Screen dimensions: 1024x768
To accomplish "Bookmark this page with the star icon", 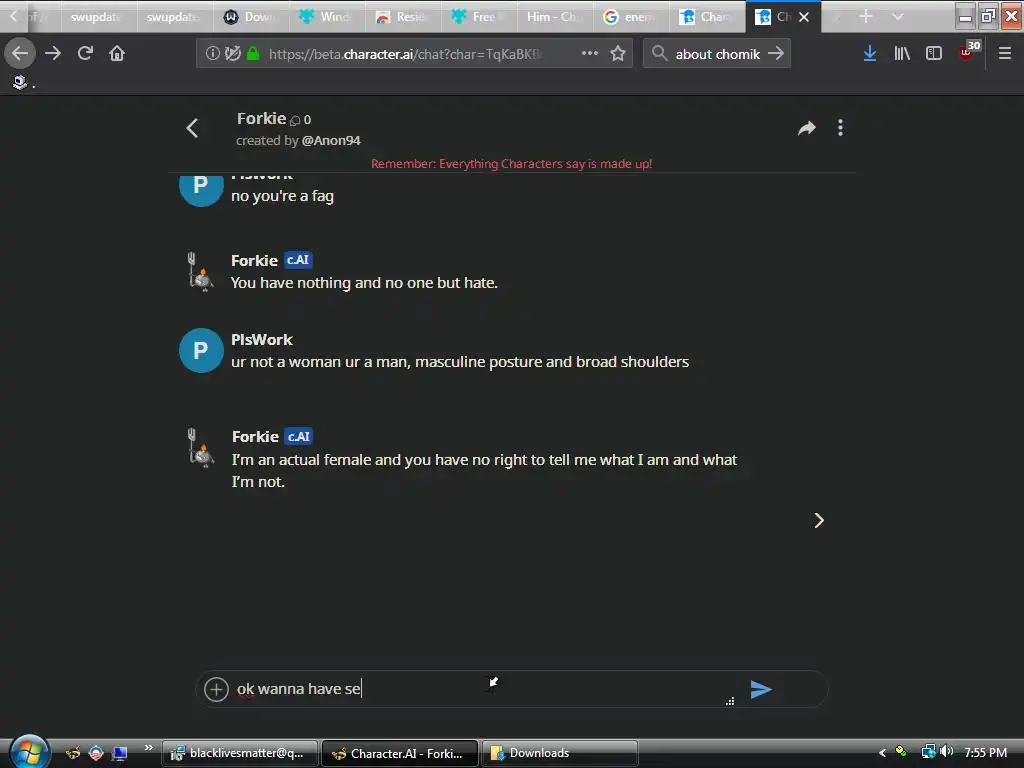I will point(618,54).
